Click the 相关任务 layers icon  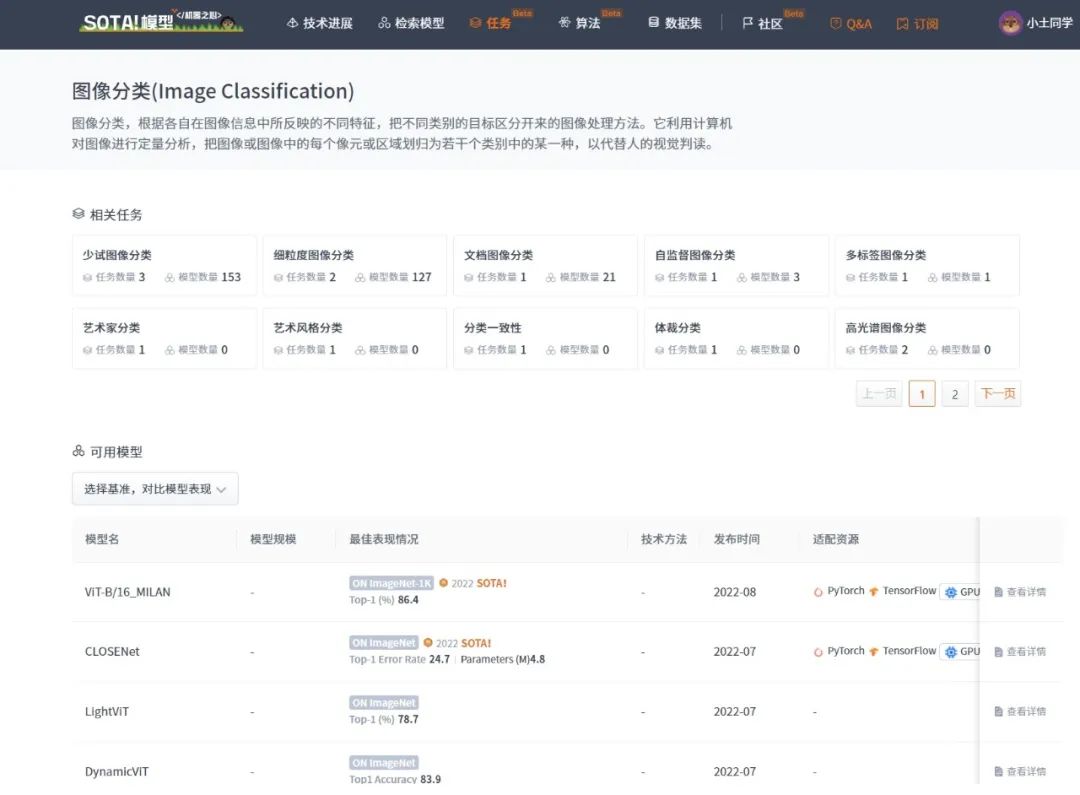(x=79, y=214)
